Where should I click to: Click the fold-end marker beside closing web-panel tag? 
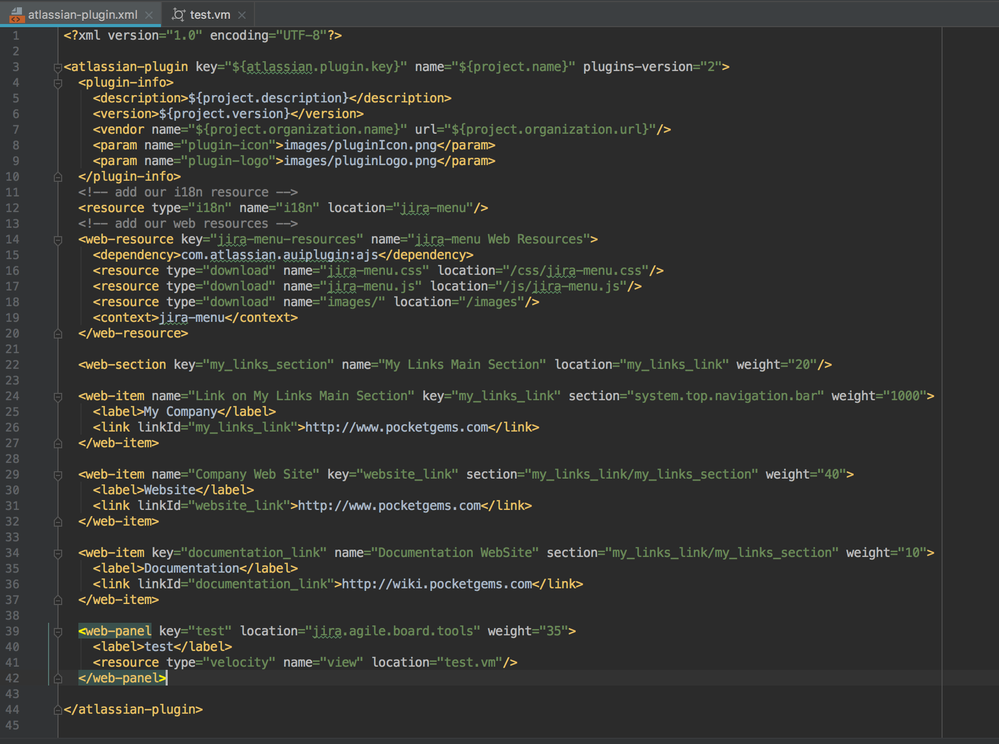(x=58, y=678)
